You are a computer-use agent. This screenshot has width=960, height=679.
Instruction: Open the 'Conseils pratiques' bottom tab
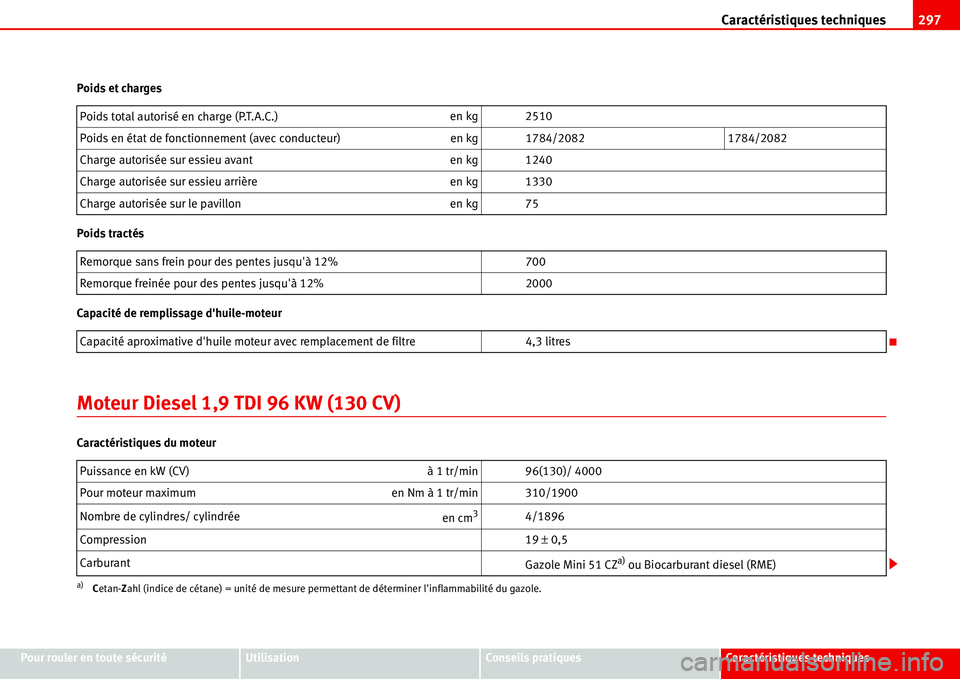(x=600, y=664)
